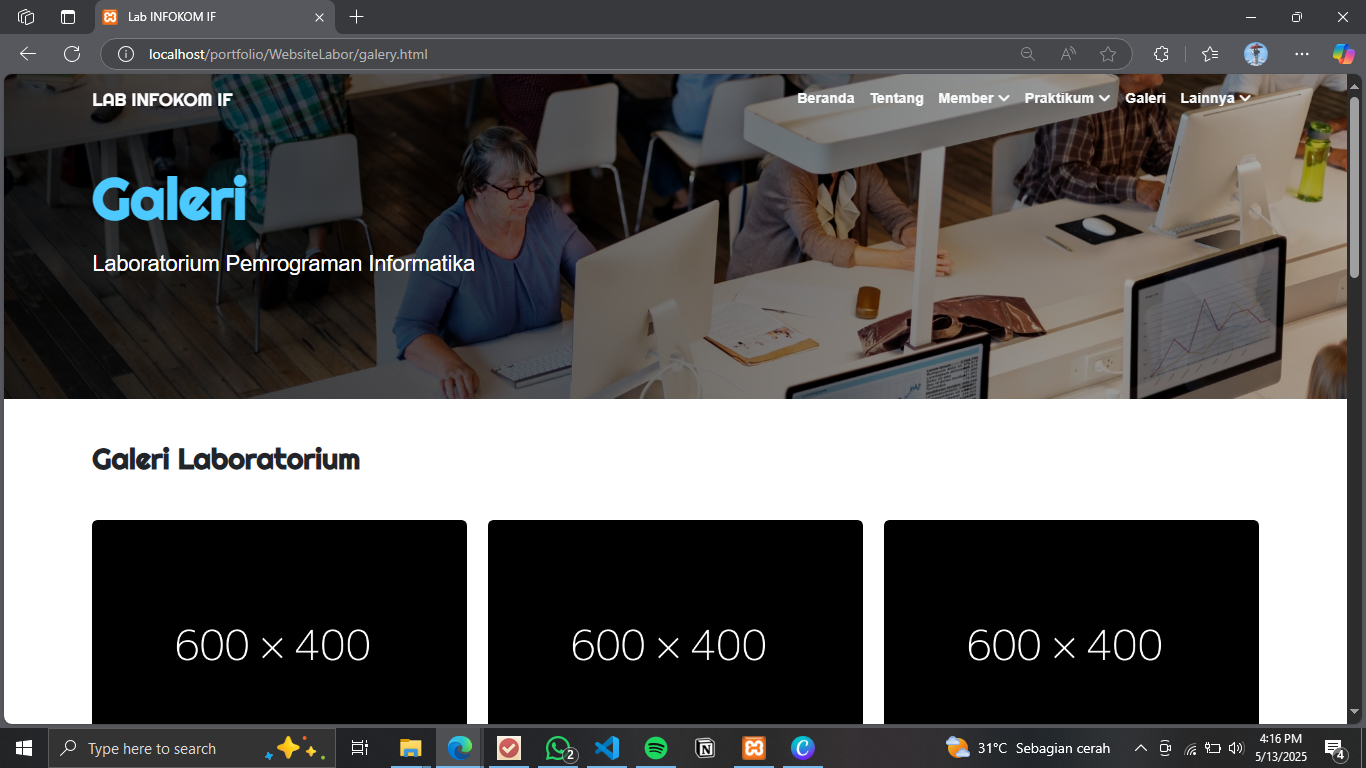Expand the Member dropdown in navbar
This screenshot has width=1366, height=768.
(x=973, y=98)
